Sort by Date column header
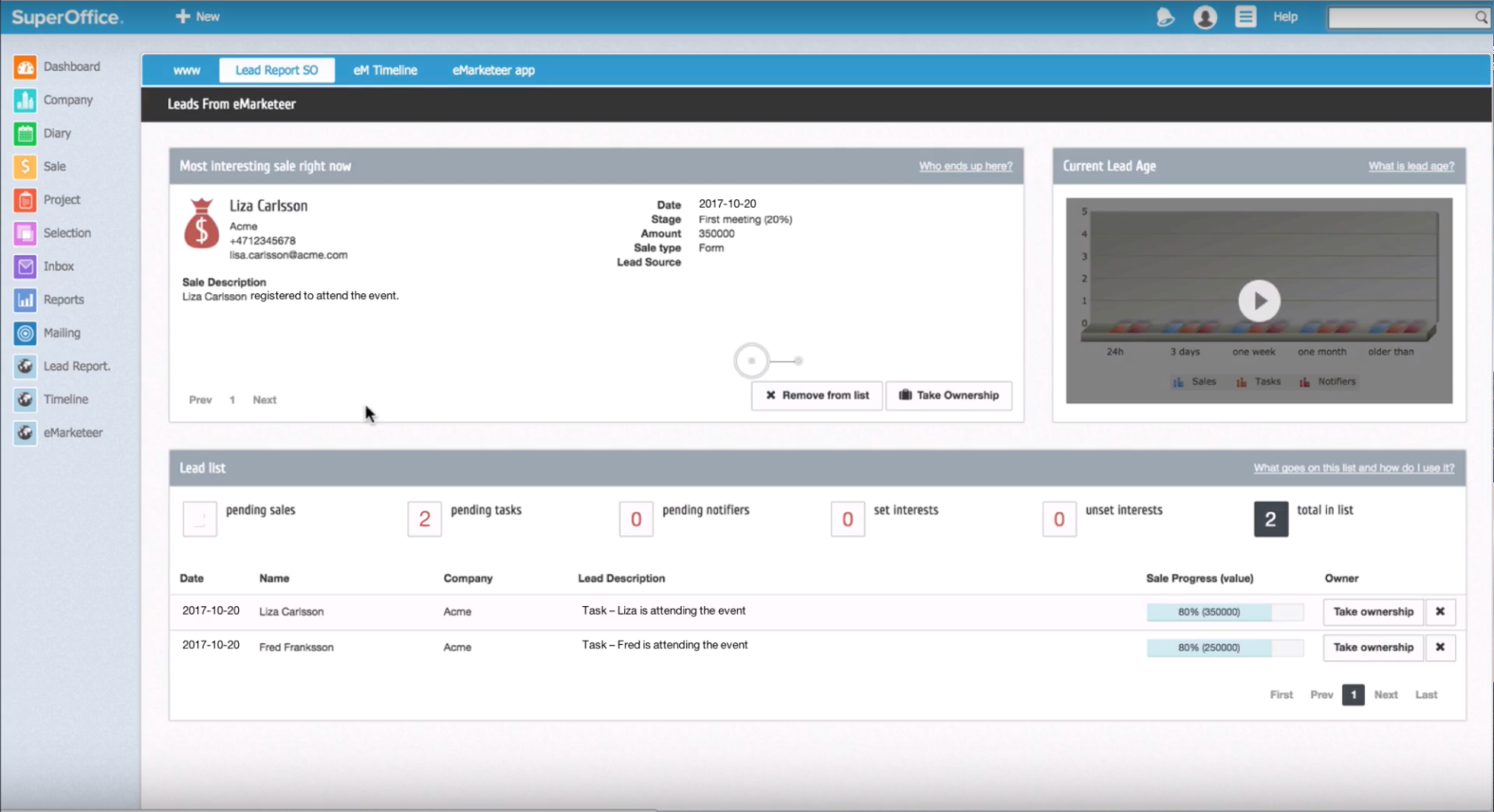Image resolution: width=1494 pixels, height=812 pixels. point(192,578)
